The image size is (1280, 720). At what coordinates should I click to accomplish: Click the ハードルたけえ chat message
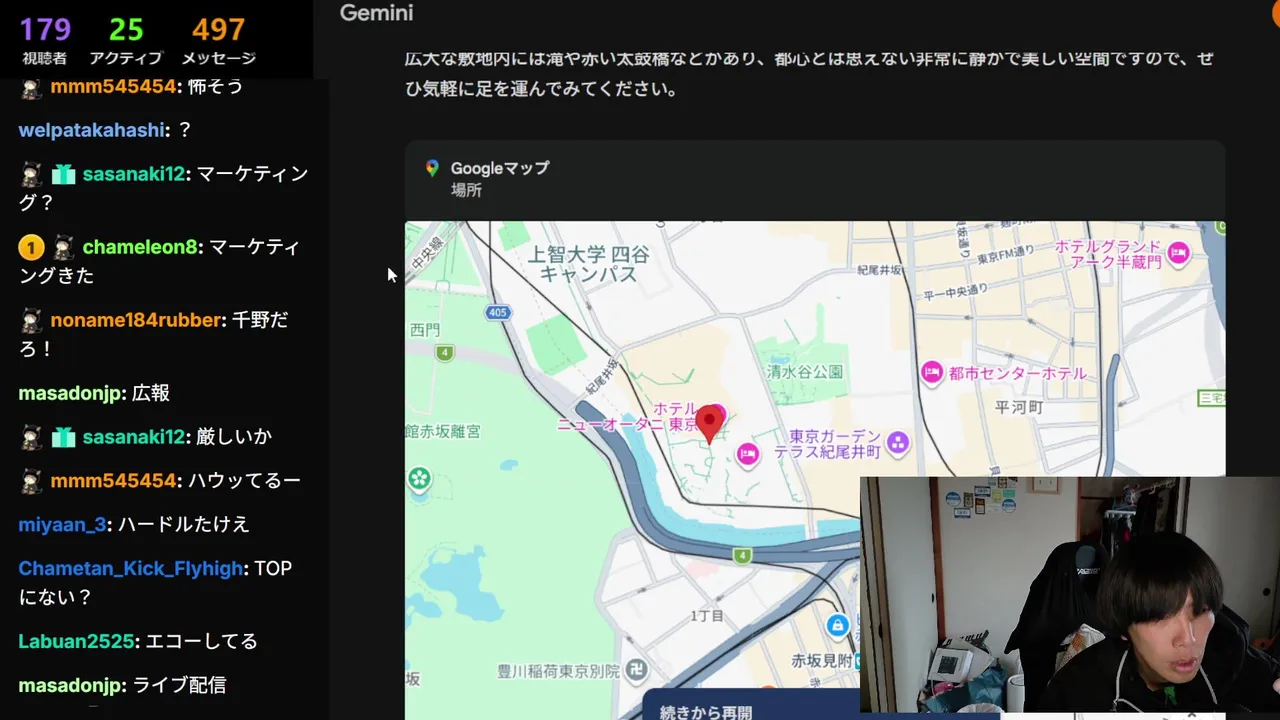click(x=184, y=524)
